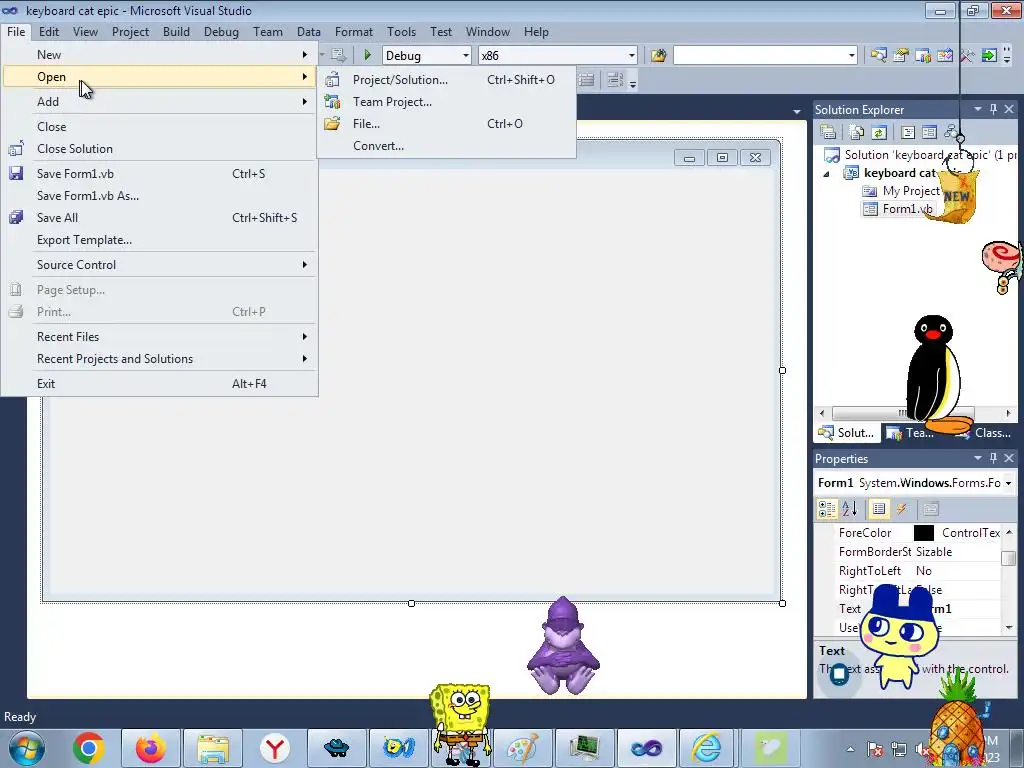Open Form1 object selector dropdown in Properties

click(1008, 483)
